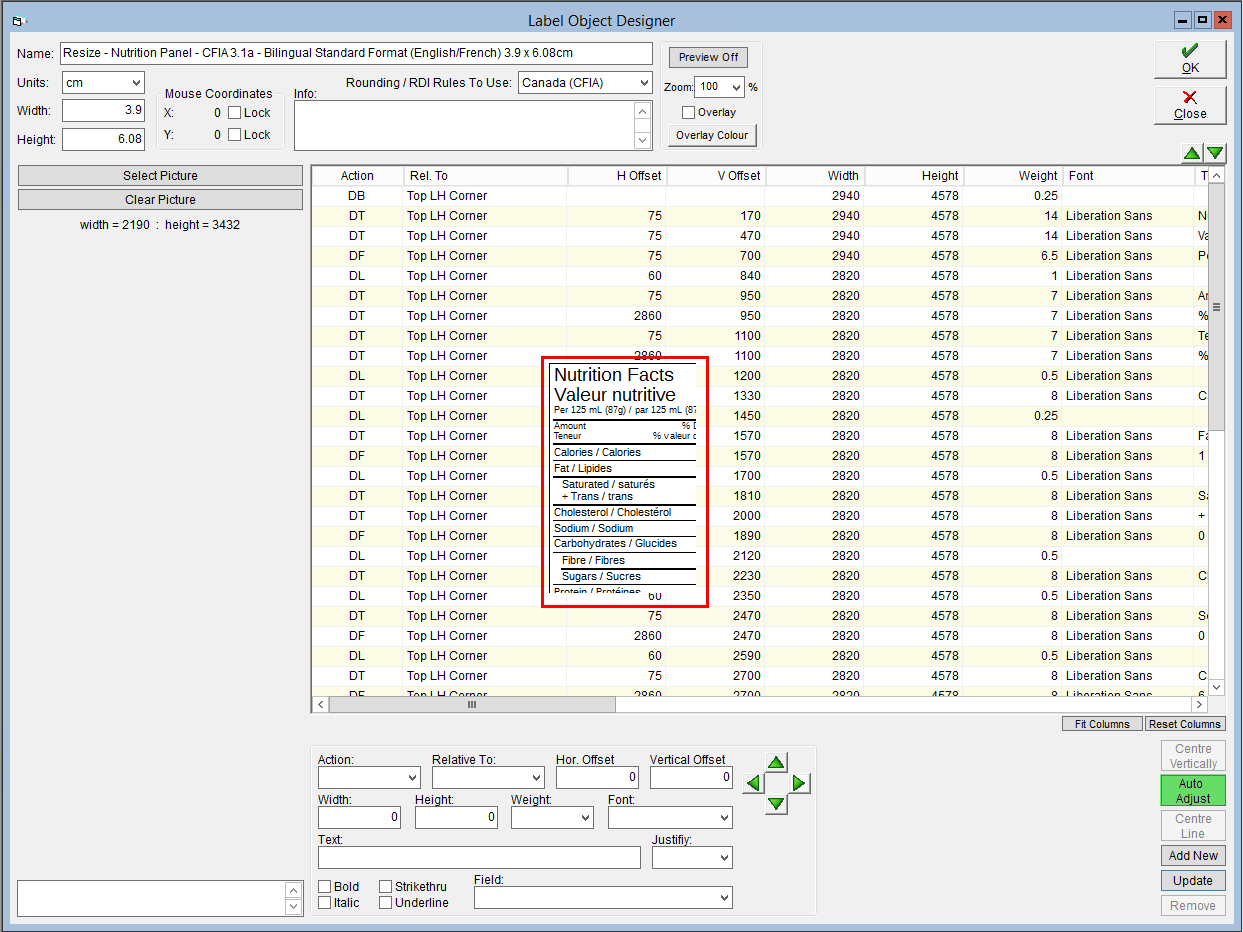Screen dimensions: 1243x932
Task: Click the table's horizontal scrollbar thumb
Action: 472,705
